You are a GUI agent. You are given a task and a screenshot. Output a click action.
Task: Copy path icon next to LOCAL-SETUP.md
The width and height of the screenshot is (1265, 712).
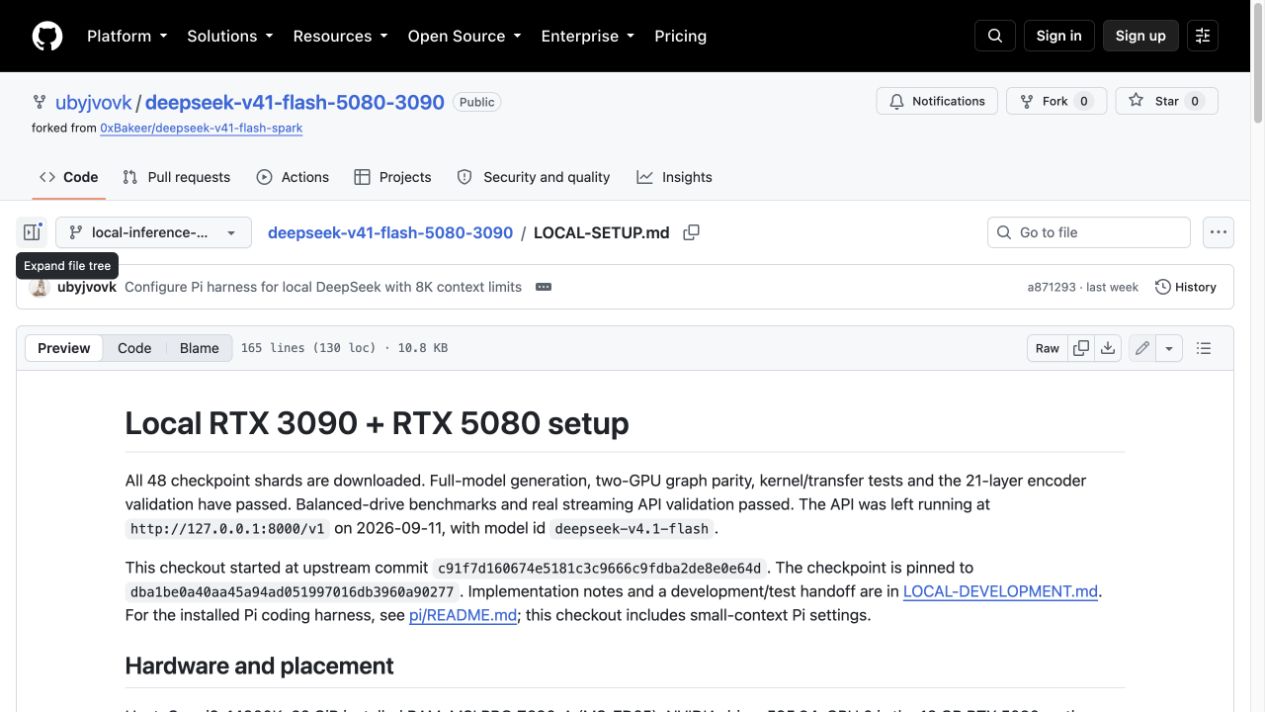[691, 232]
